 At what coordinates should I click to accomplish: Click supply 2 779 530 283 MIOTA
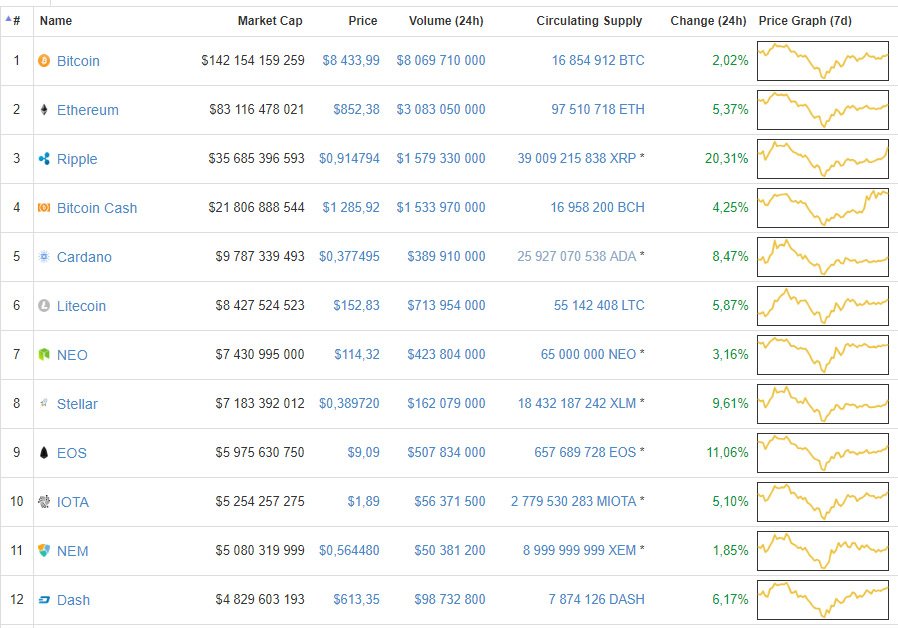[573, 501]
